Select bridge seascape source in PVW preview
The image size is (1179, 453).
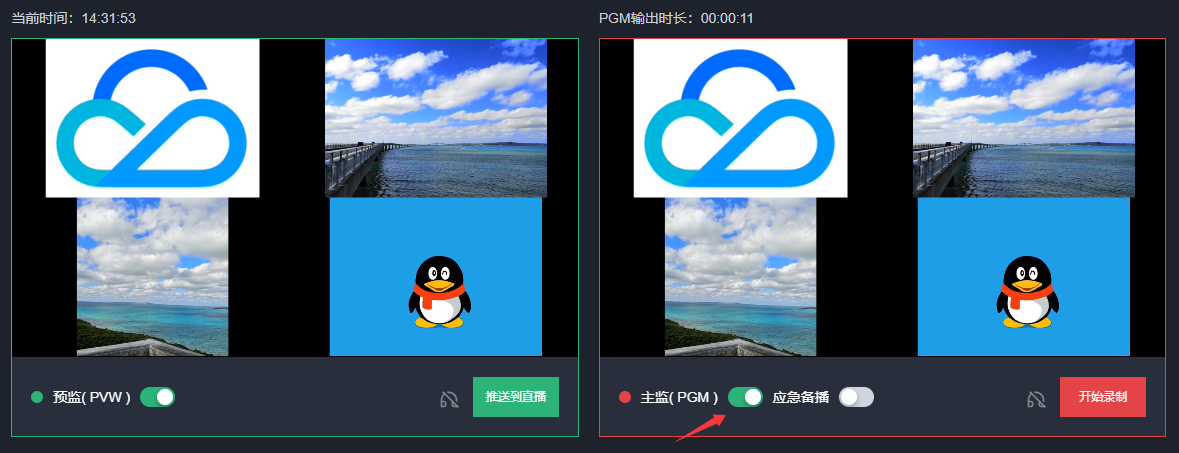click(435, 118)
